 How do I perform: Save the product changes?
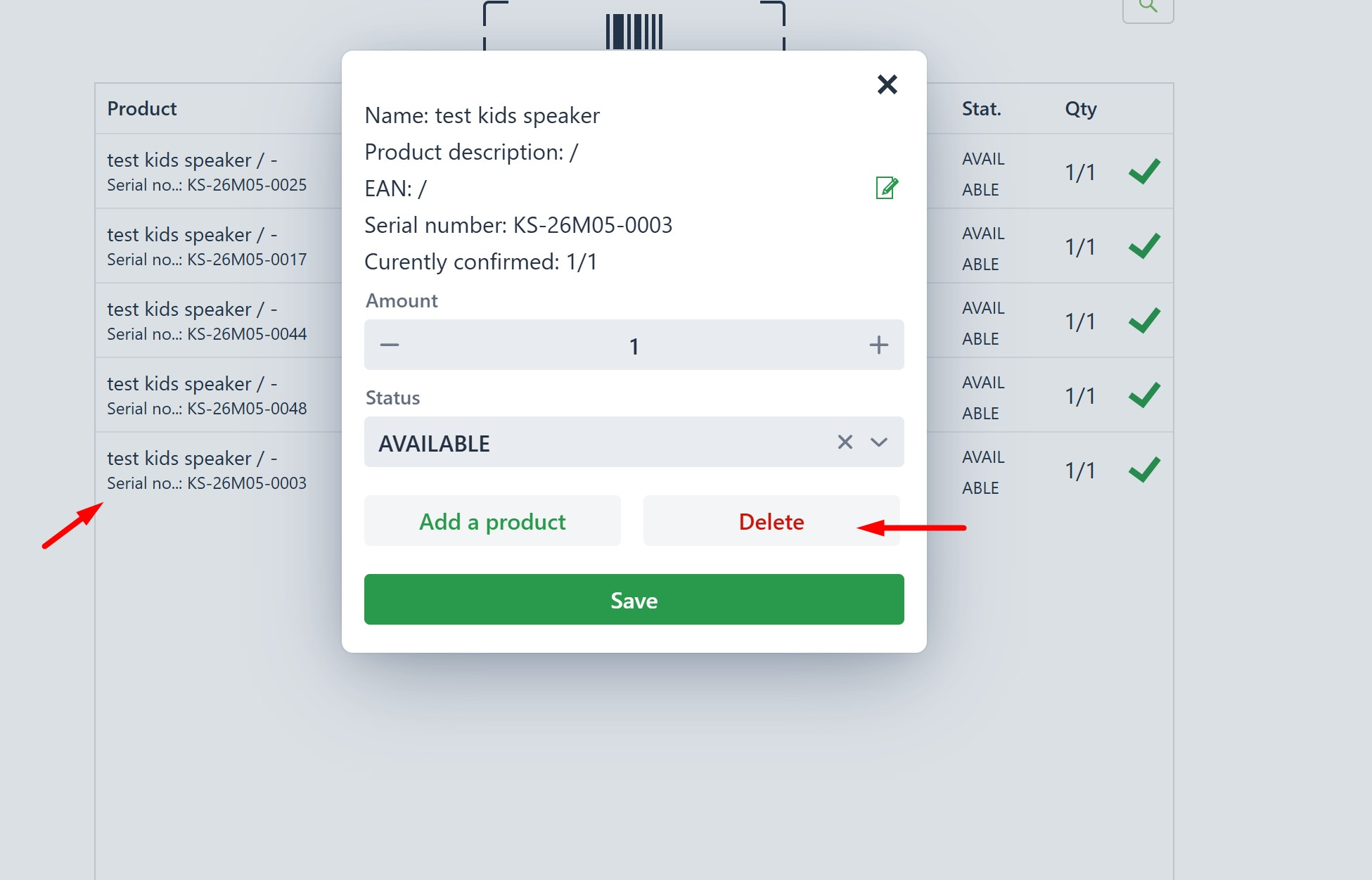[634, 599]
